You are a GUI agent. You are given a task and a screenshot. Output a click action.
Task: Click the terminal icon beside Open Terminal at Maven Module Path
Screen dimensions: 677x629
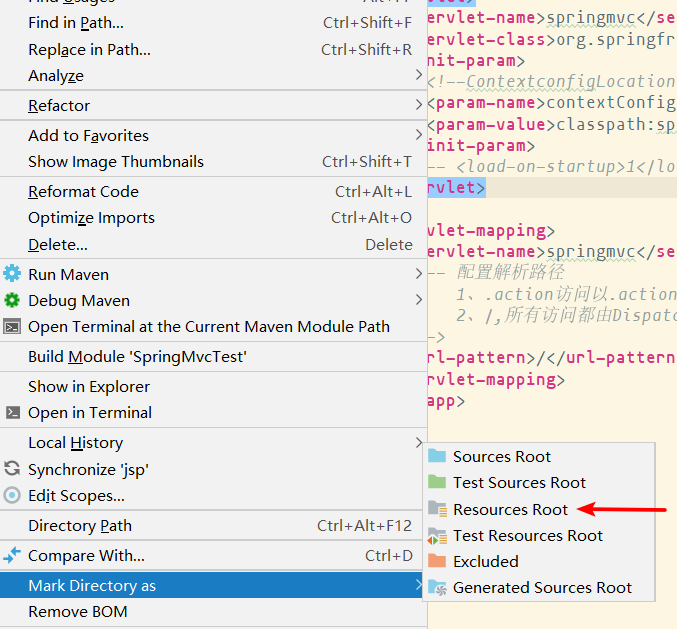point(12,326)
